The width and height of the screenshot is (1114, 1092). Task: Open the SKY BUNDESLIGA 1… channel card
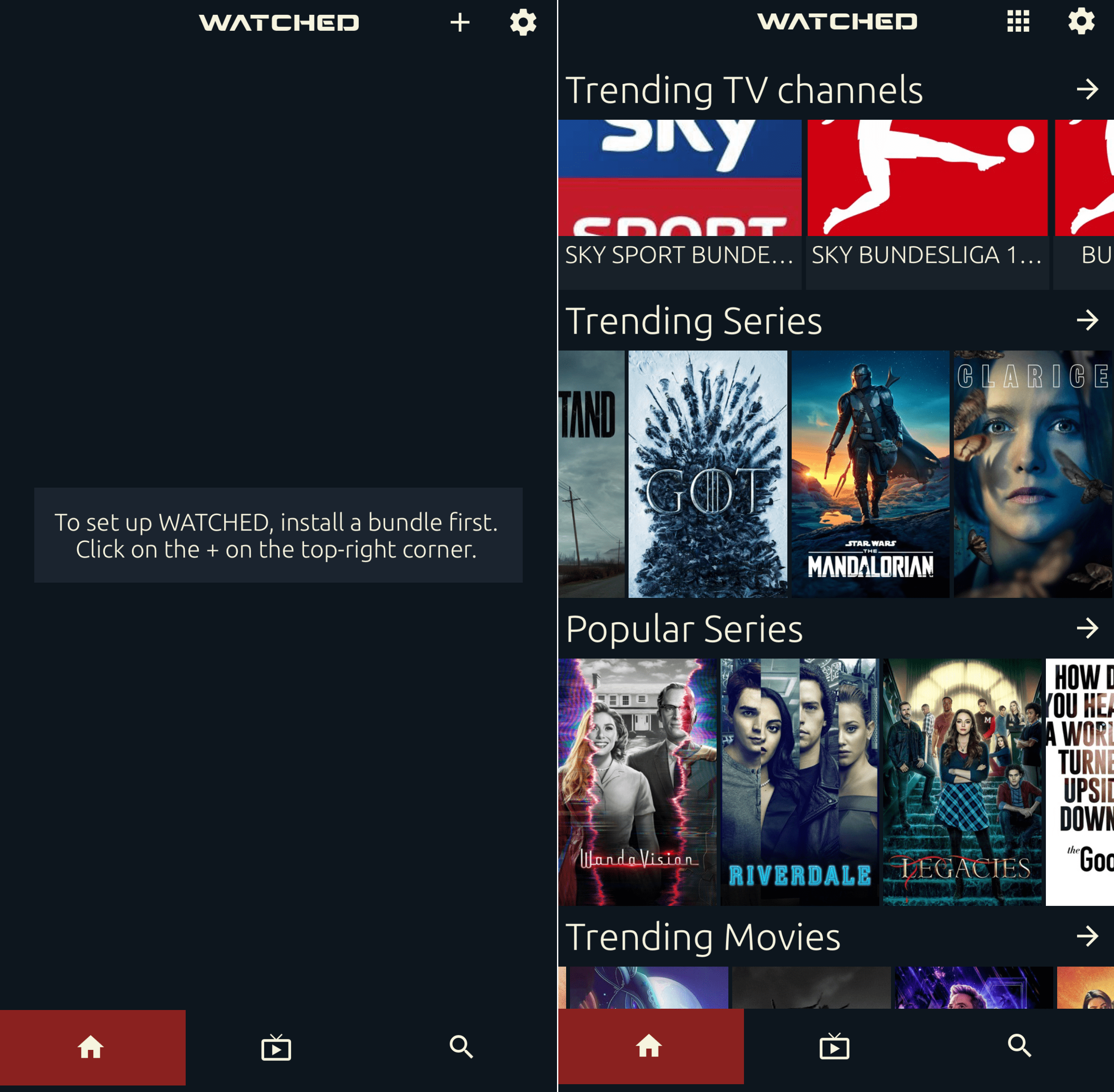coord(927,204)
